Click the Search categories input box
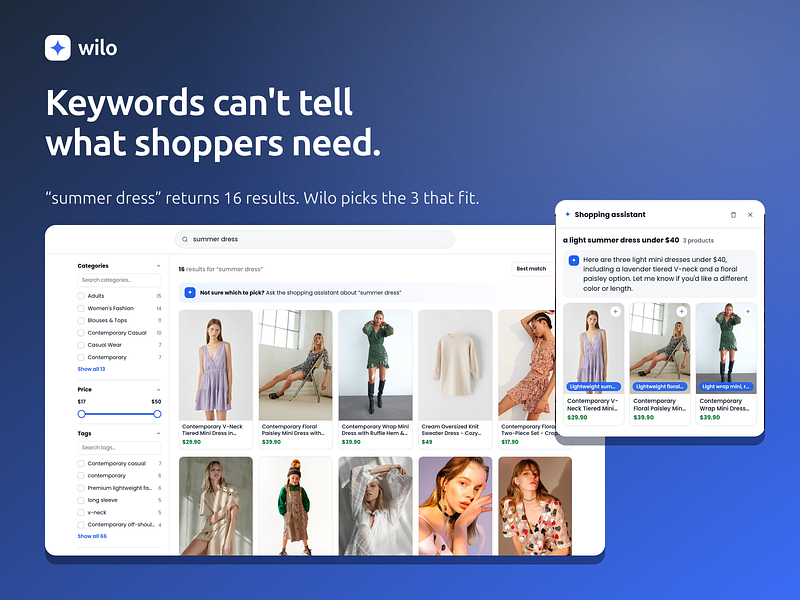This screenshot has width=800, height=600. tap(119, 280)
